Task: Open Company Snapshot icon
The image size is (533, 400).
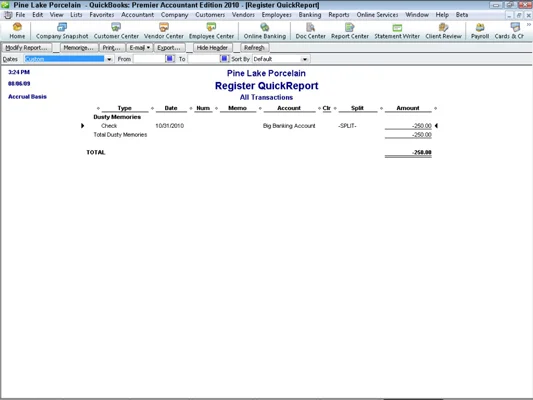Action: point(62,31)
